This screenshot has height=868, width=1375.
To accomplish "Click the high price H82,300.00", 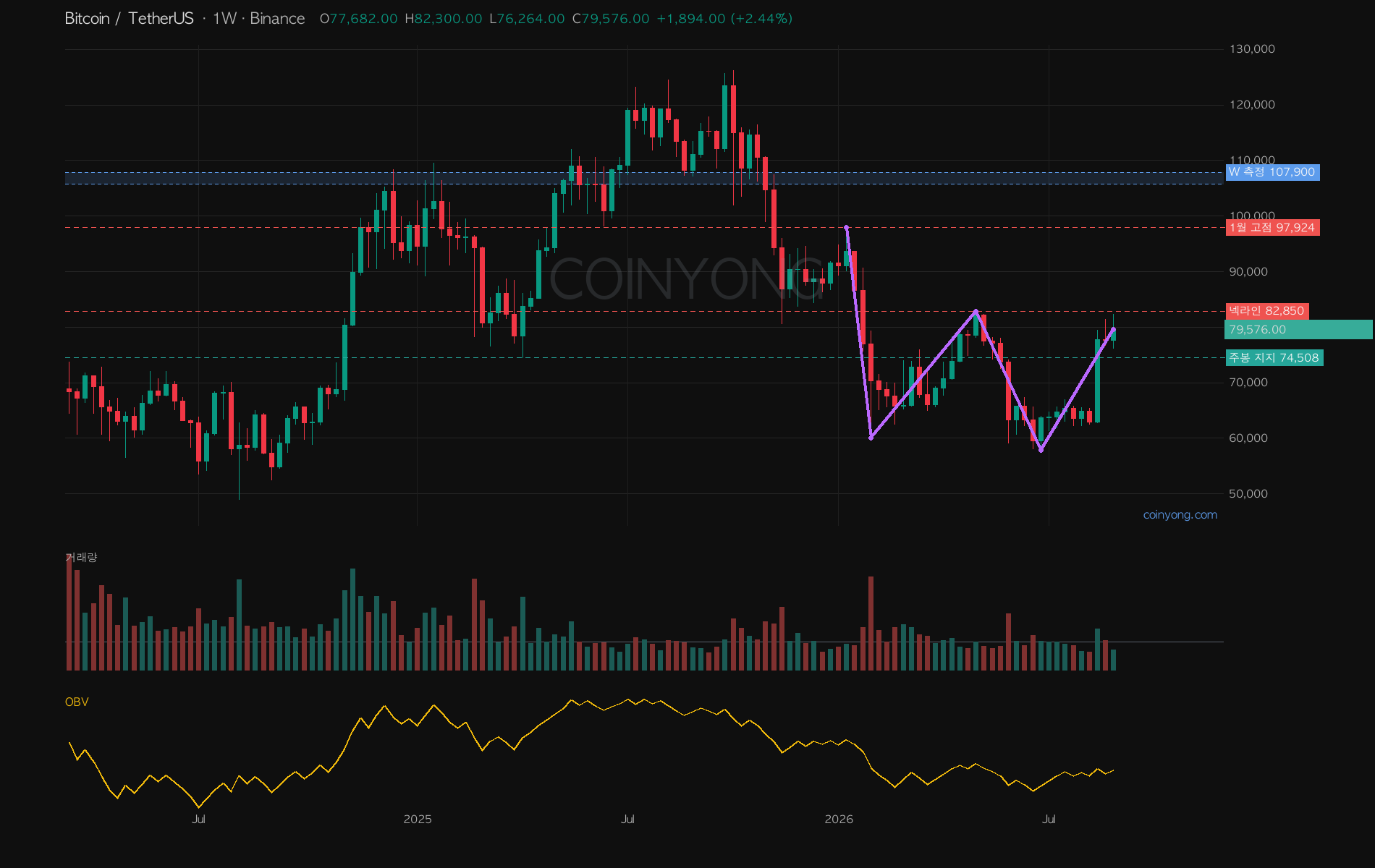I will tap(444, 19).
